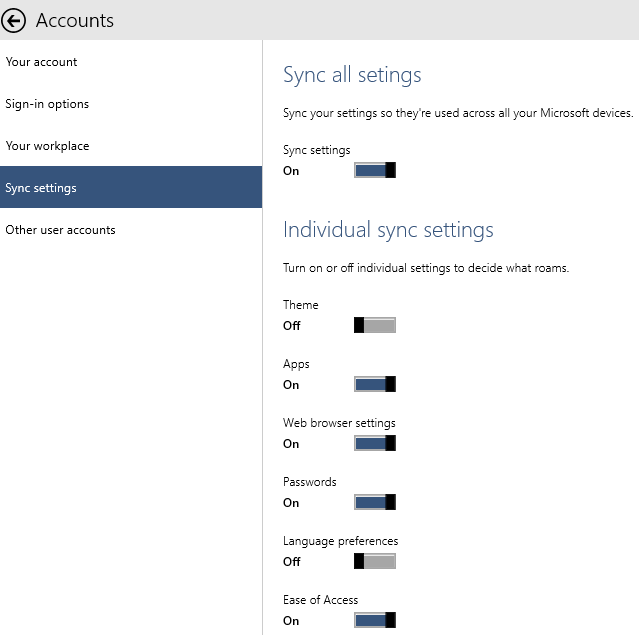639x635 pixels.
Task: Select Your workplace in the sidebar
Action: tap(47, 146)
